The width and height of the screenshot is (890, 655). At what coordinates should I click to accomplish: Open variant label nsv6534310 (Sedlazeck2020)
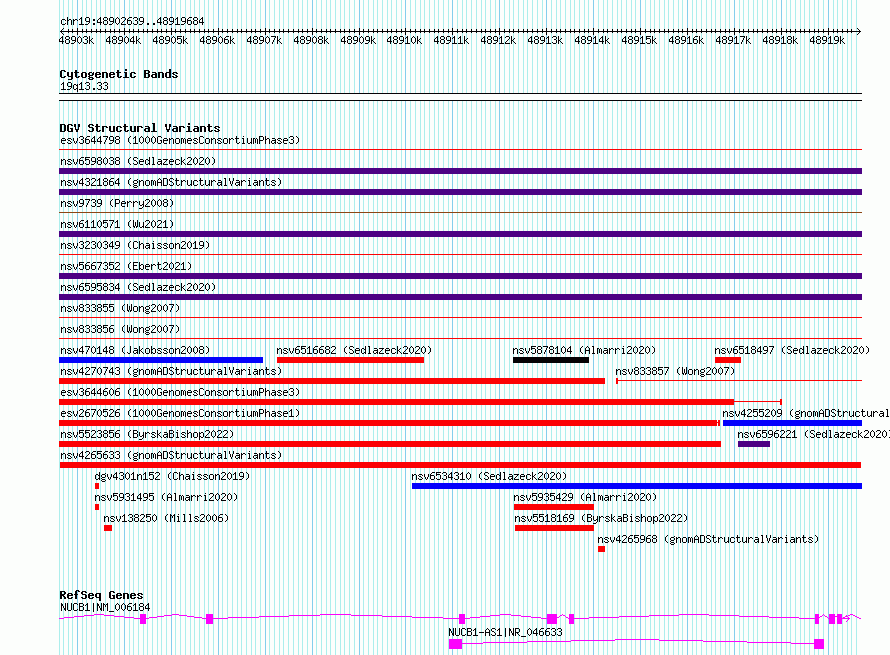coord(489,476)
